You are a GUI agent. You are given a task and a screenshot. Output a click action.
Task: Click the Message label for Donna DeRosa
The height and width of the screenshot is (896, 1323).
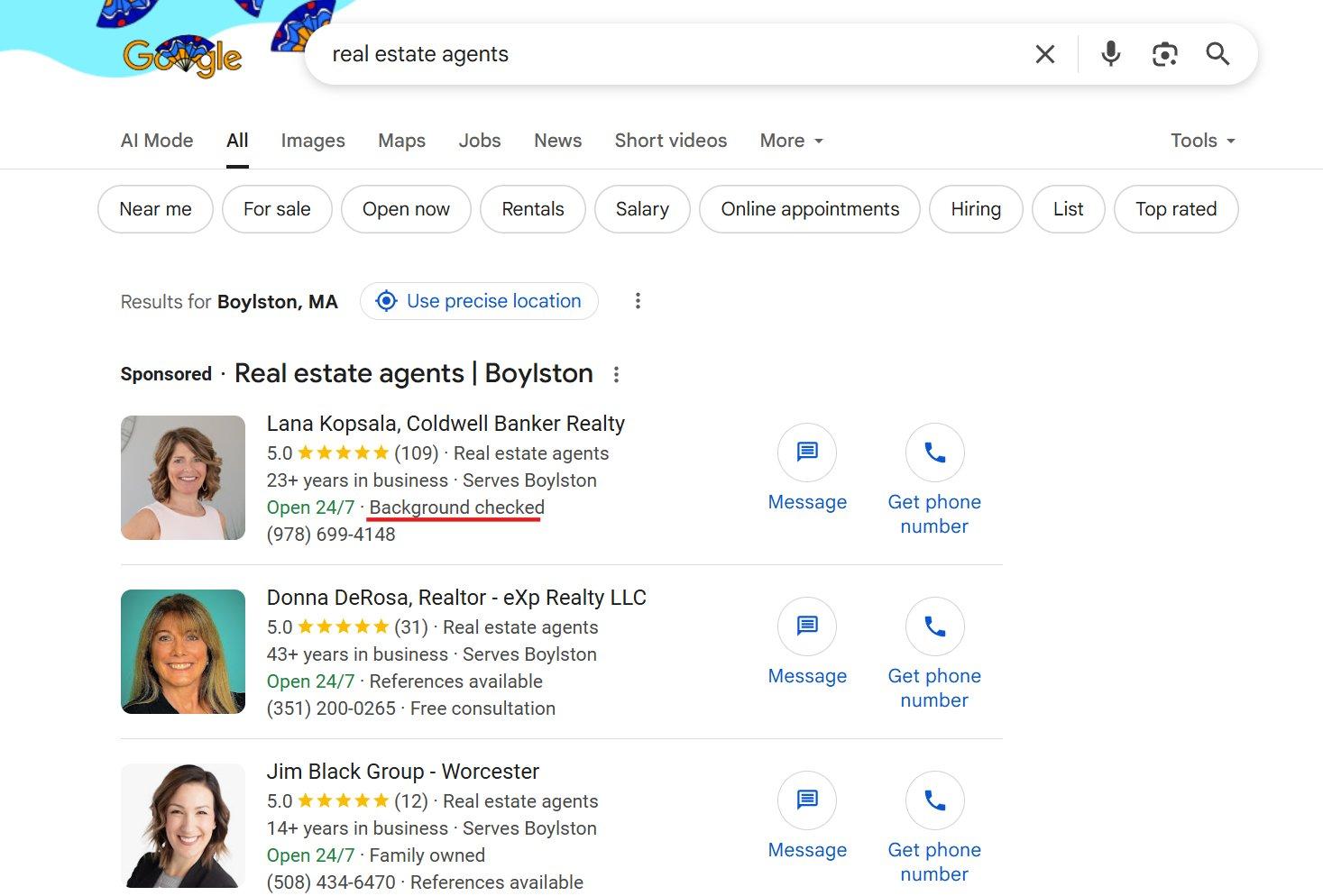807,676
